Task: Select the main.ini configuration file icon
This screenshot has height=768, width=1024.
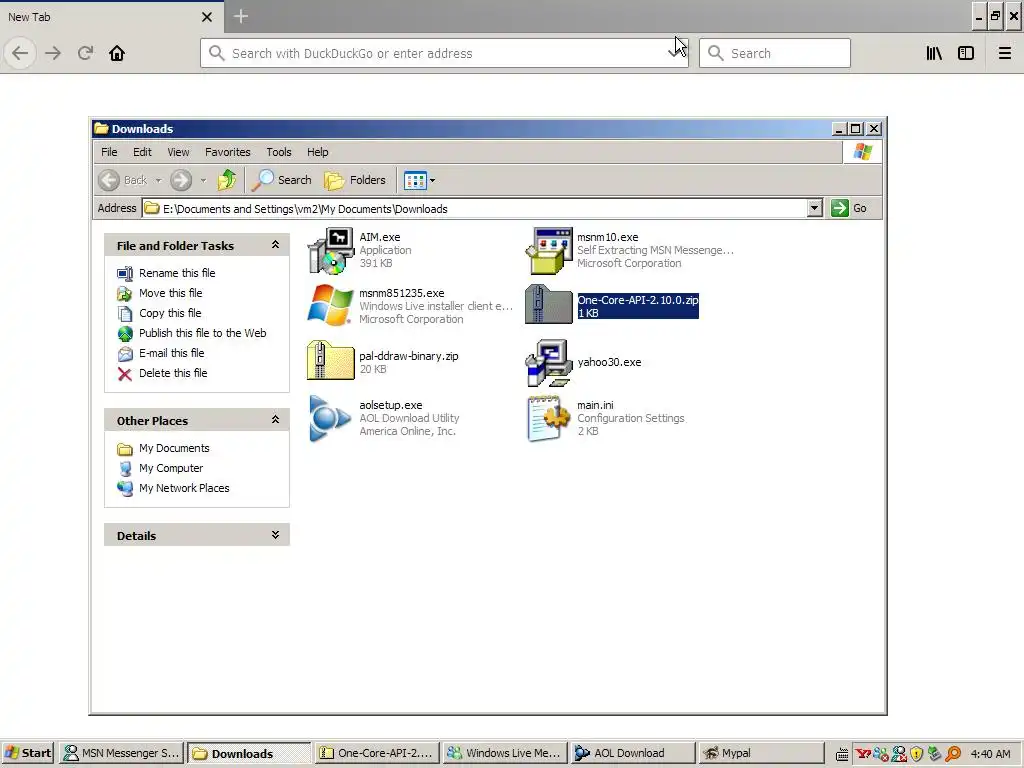Action: point(549,418)
